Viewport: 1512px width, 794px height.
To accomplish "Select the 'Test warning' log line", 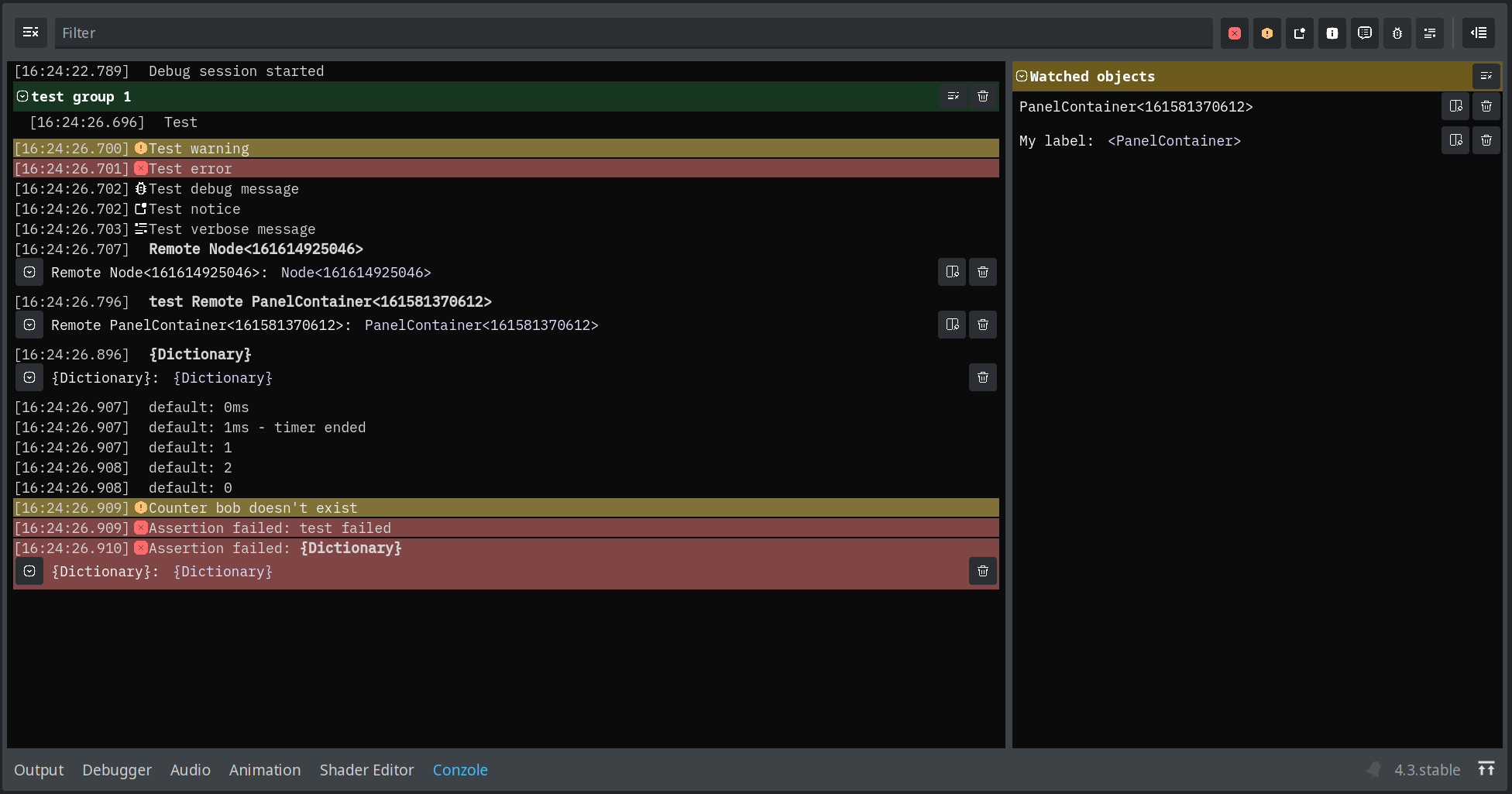I will click(x=506, y=148).
